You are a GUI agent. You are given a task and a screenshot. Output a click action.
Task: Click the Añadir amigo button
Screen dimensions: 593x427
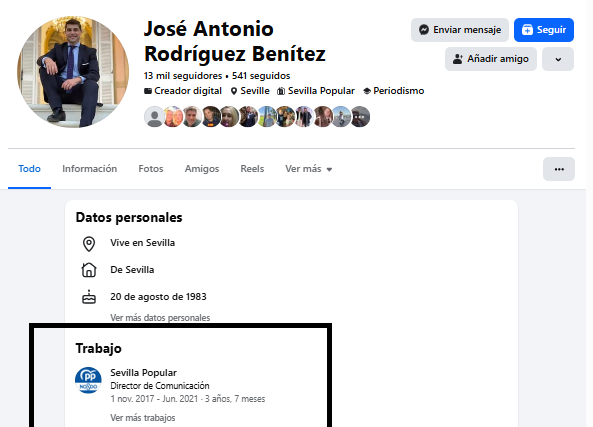491,59
